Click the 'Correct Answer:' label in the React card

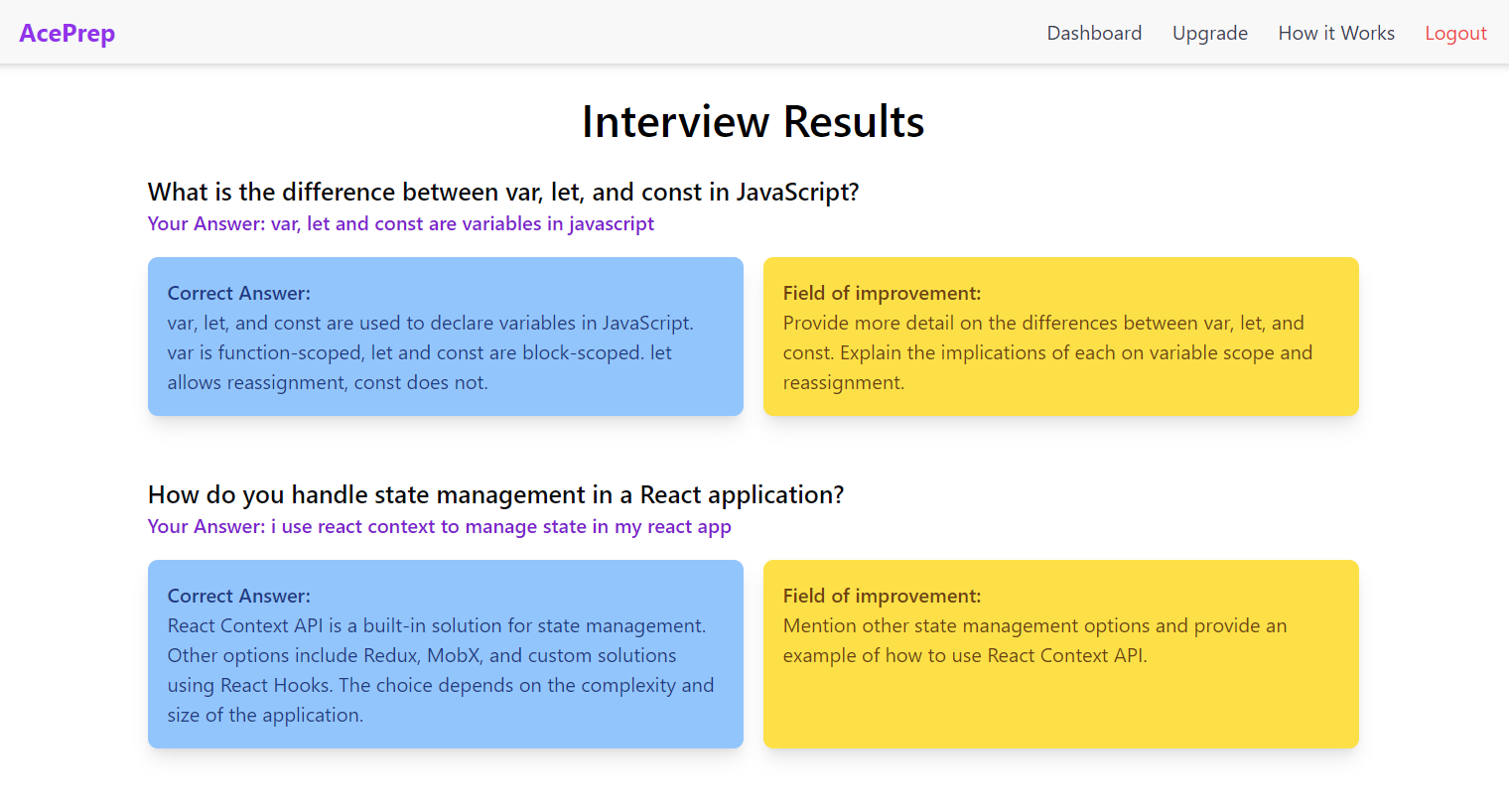pos(239,596)
